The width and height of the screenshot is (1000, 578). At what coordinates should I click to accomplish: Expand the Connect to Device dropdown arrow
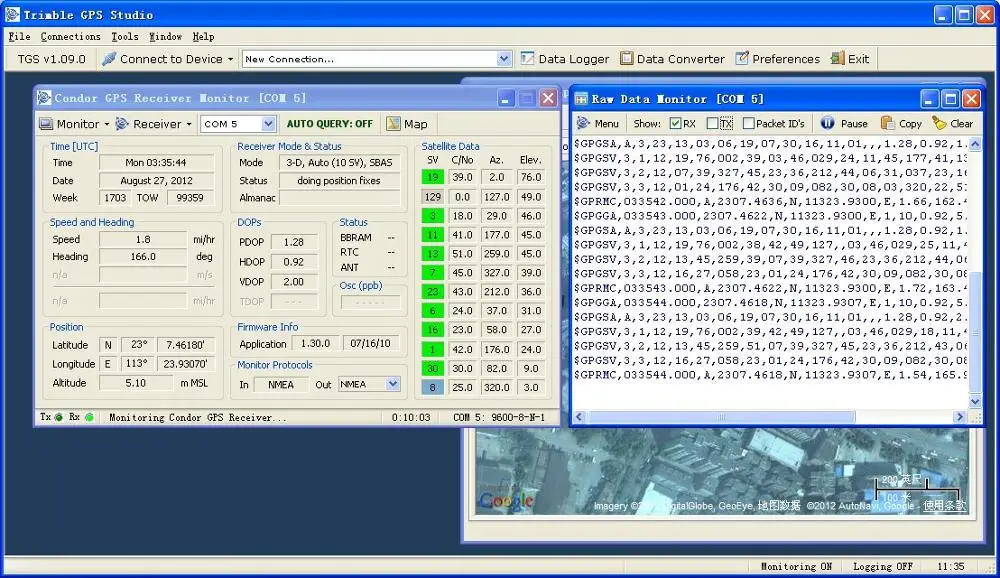click(230, 59)
